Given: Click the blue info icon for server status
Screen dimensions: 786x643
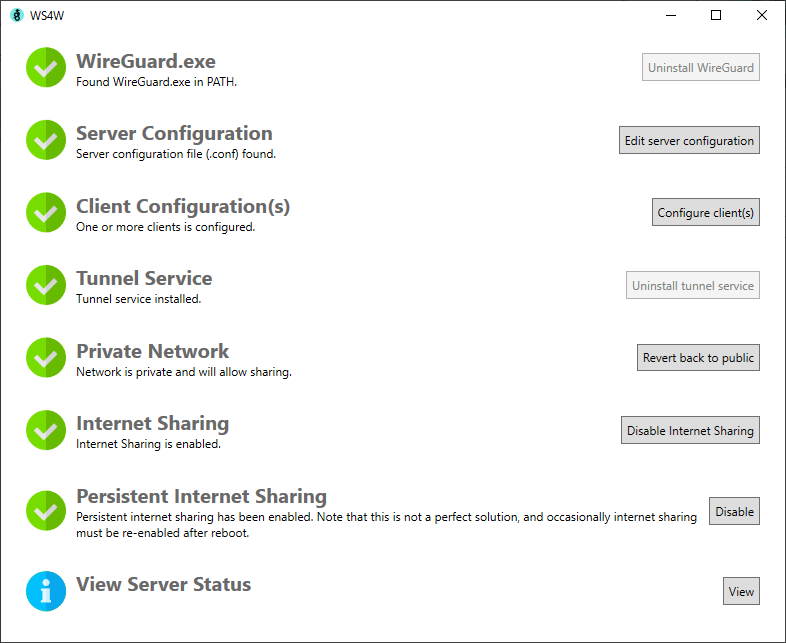Looking at the screenshot, I should click(x=45, y=591).
